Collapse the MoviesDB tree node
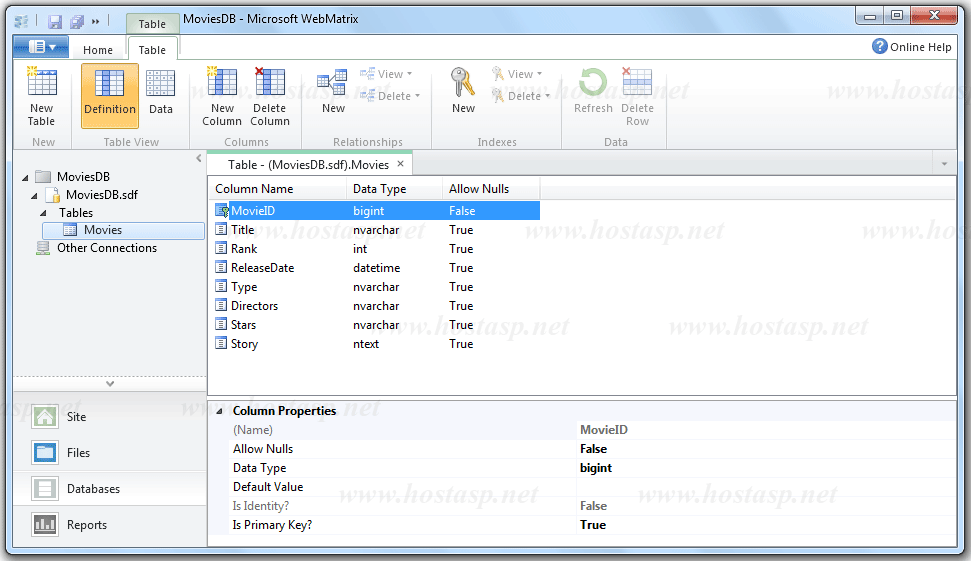 [25, 177]
